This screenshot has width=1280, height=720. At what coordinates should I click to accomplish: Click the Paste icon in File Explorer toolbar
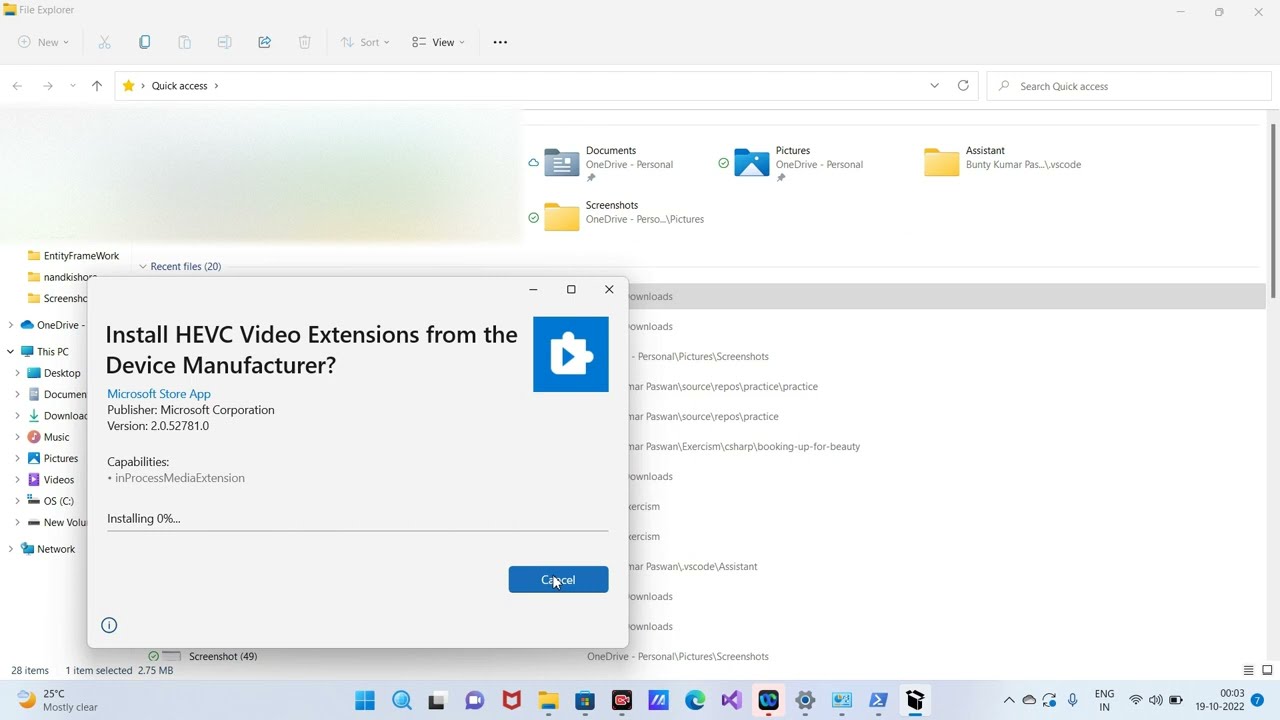[x=184, y=42]
